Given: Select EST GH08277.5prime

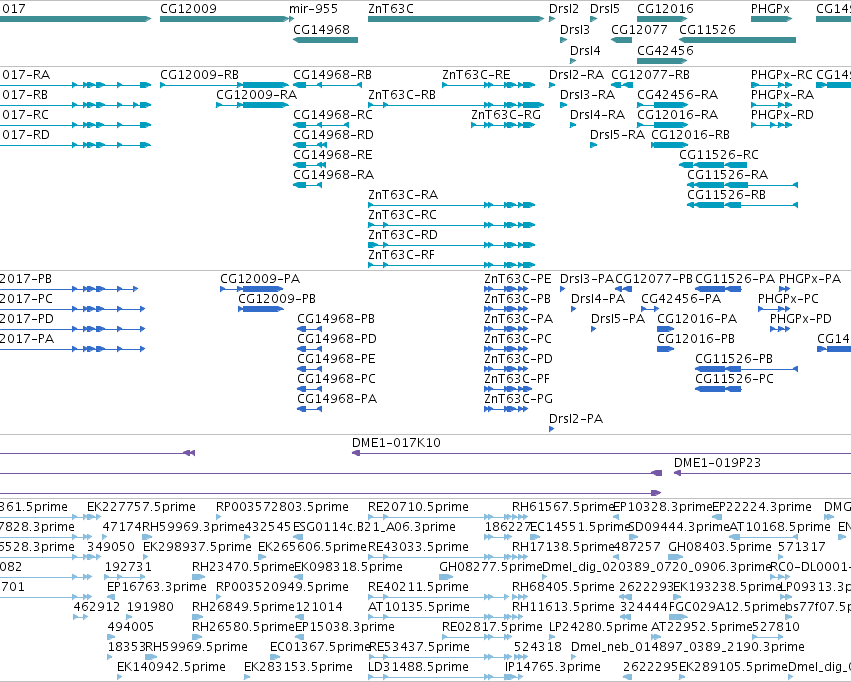Looking at the screenshot, I should 491,567.
